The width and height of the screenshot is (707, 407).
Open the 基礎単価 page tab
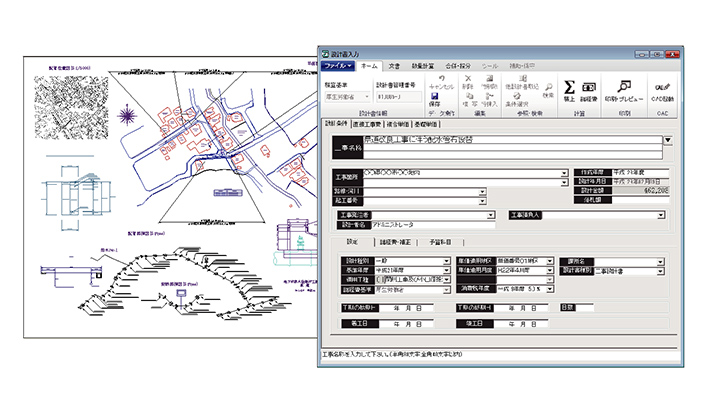tap(425, 124)
